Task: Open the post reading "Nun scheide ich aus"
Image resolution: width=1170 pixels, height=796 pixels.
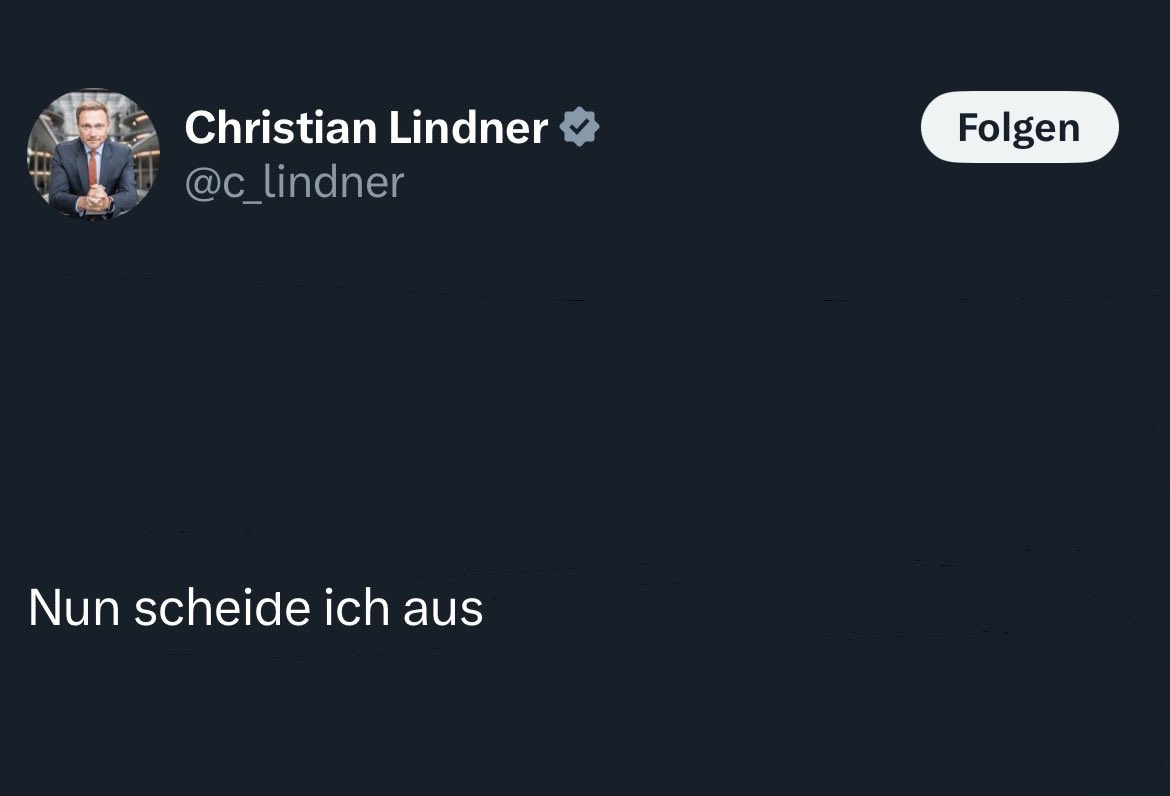Action: (256, 608)
